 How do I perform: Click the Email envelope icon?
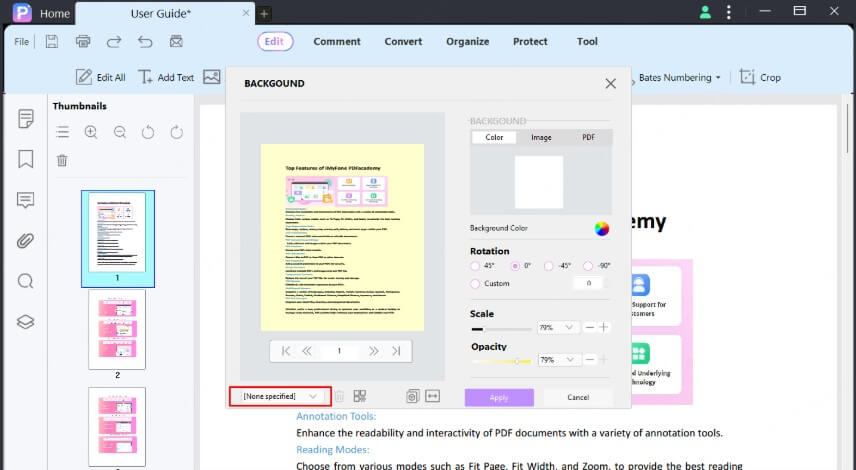(x=176, y=41)
